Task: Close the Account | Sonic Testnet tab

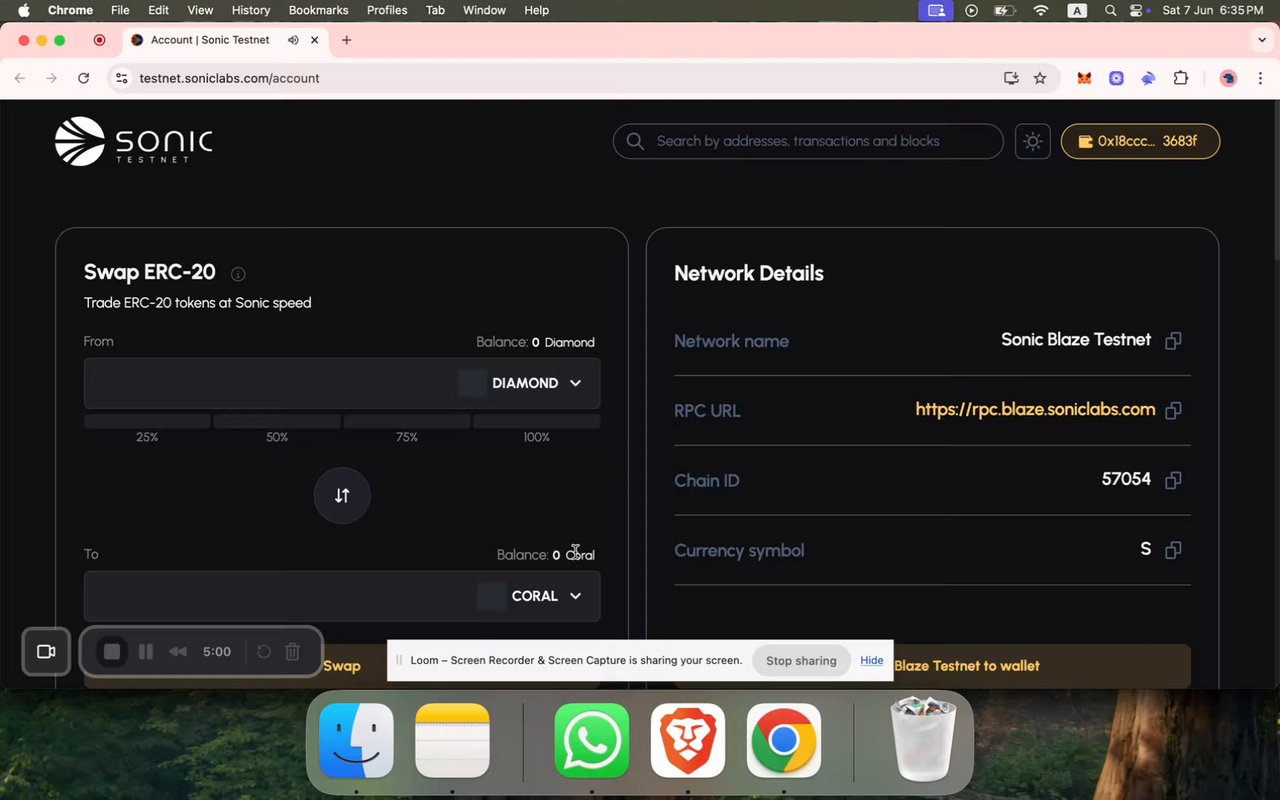Action: 315,40
